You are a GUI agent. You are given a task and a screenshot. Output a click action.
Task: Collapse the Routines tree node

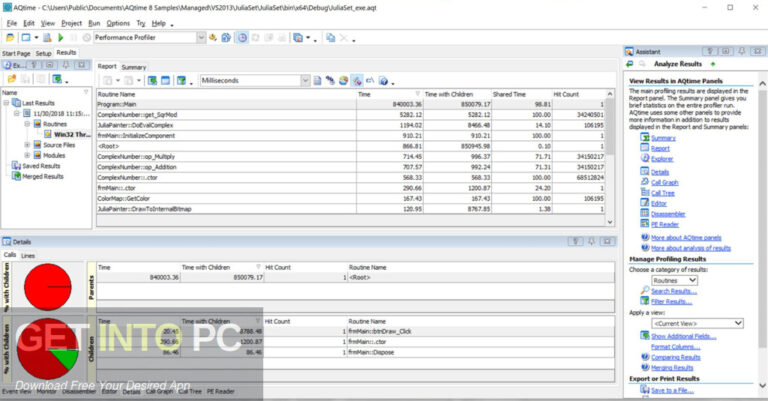(x=27, y=124)
